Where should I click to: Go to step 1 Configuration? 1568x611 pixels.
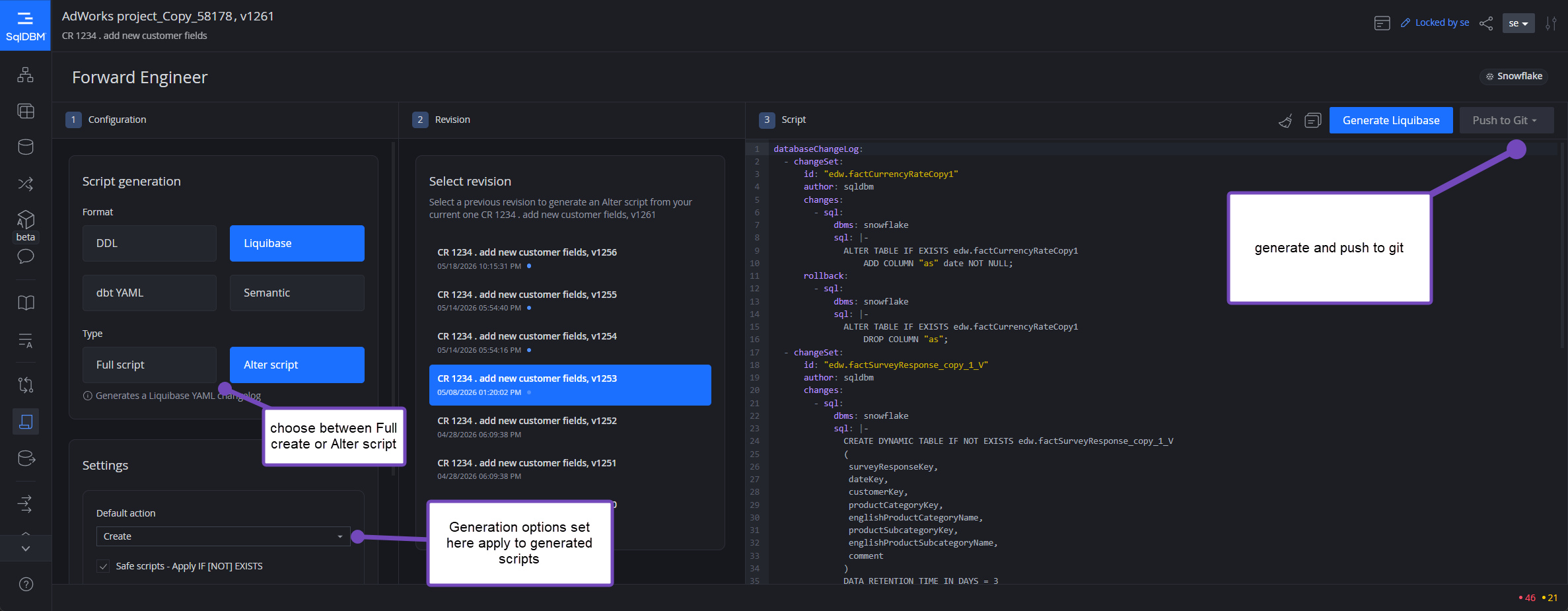[106, 120]
